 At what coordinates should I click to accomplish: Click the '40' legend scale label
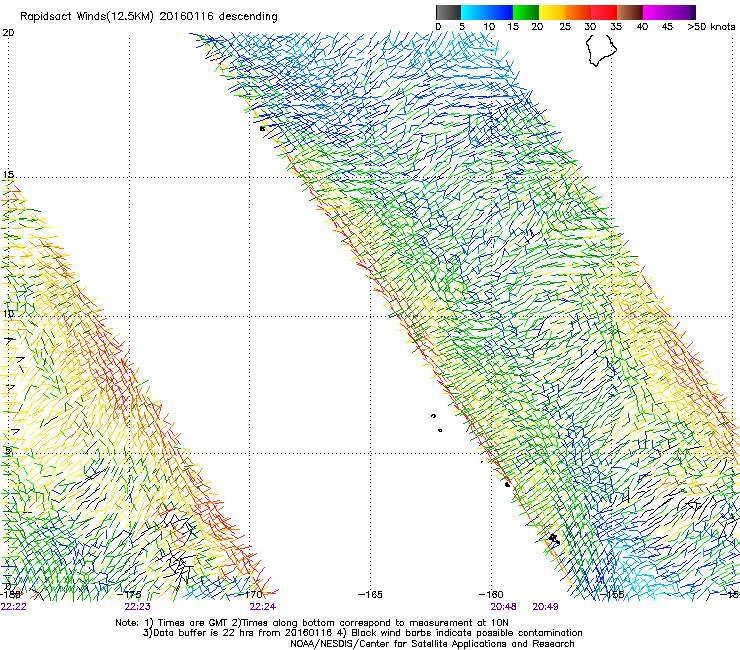[x=642, y=27]
